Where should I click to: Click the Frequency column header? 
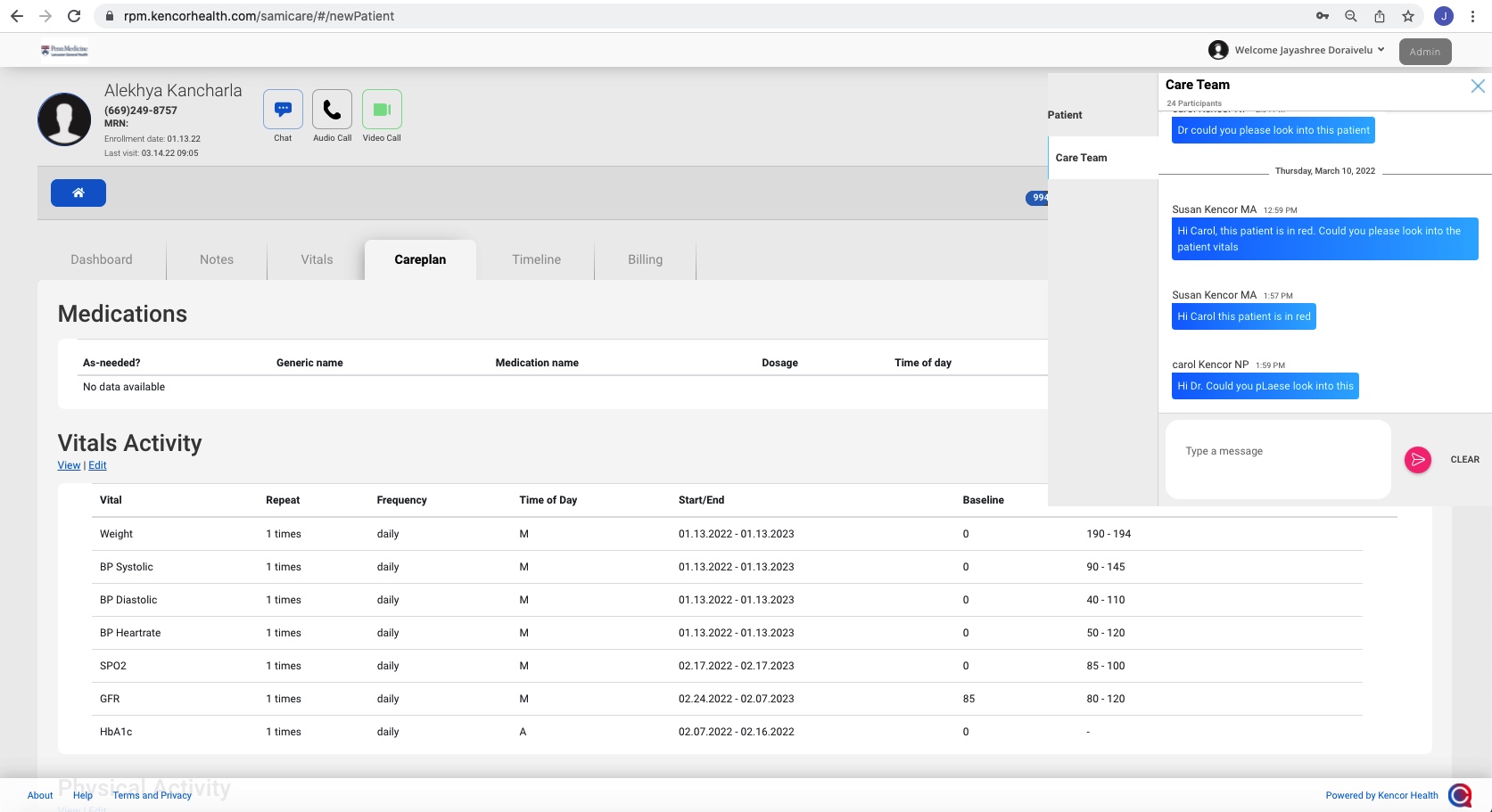(x=401, y=500)
